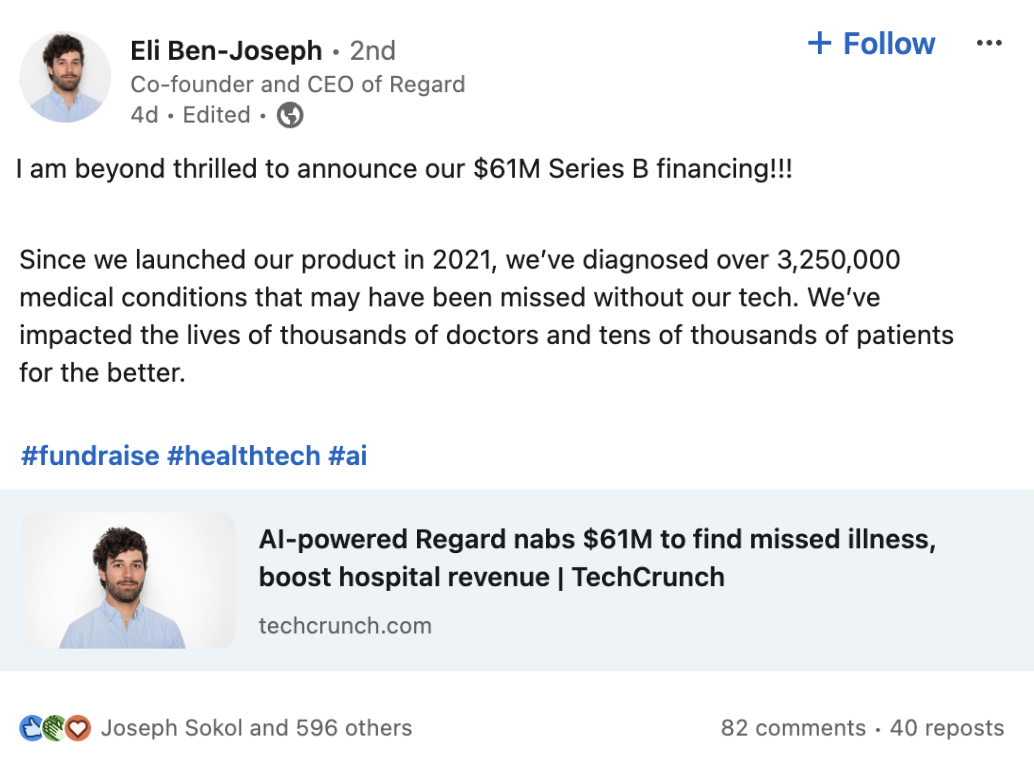Click the techcrunch.com source link
The width and height of the screenshot is (1034, 776).
345,626
